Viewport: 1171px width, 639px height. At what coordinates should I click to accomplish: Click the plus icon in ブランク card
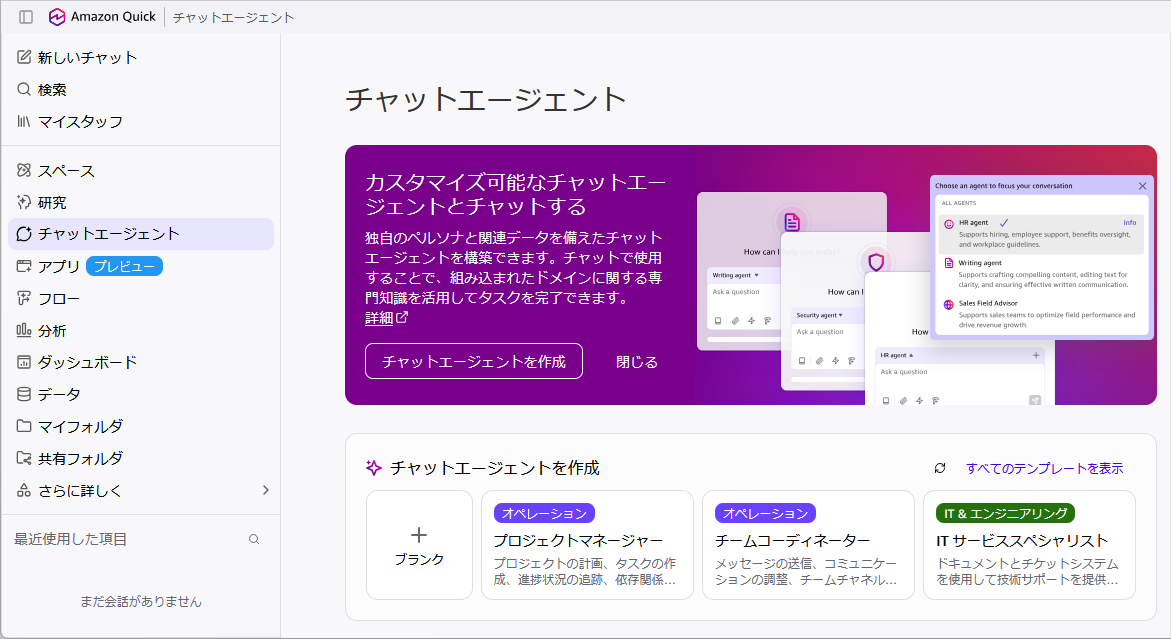[419, 534]
